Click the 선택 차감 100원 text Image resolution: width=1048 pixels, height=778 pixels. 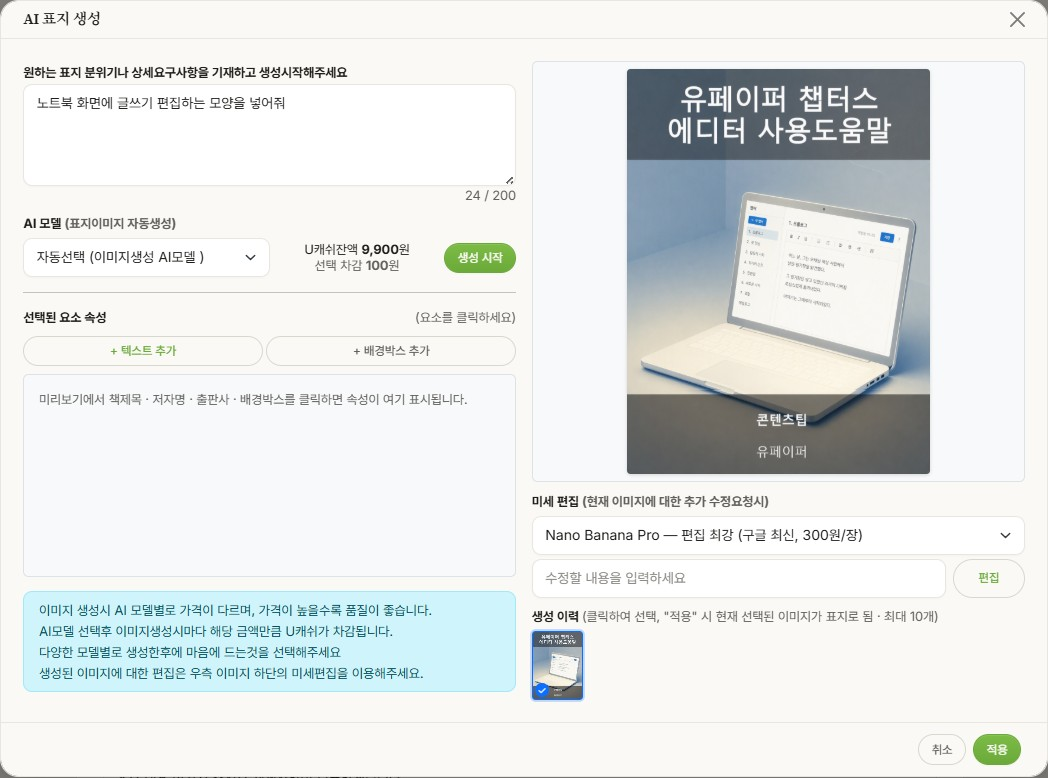pos(357,265)
